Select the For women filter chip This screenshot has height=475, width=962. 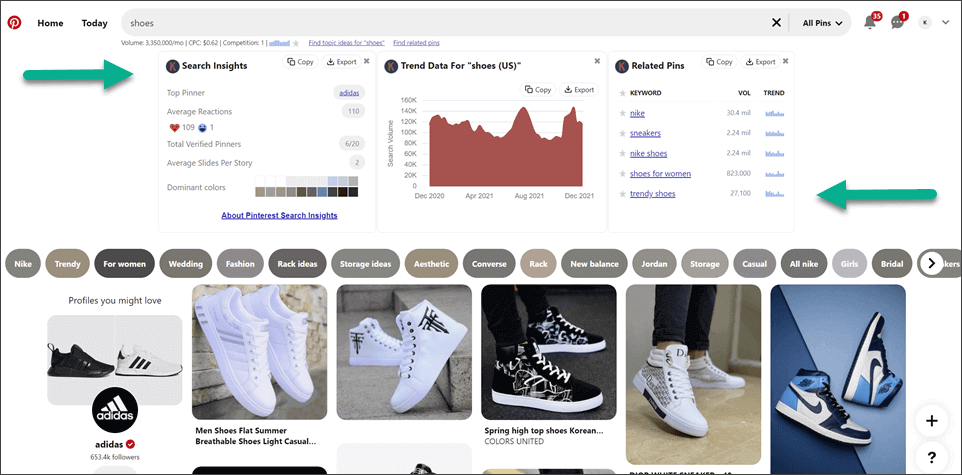pos(125,264)
